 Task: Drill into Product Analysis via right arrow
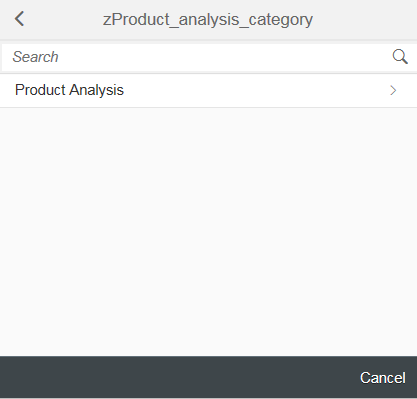point(393,90)
